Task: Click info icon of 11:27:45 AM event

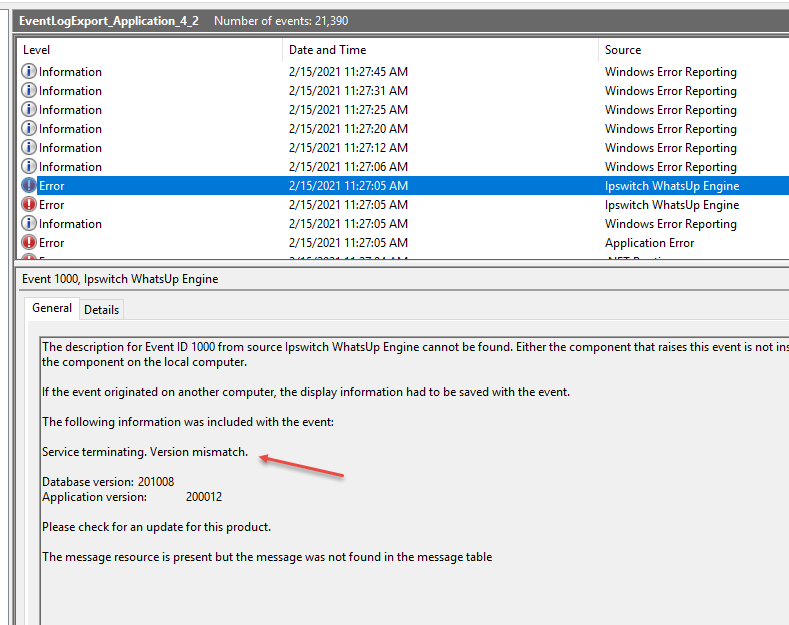Action: (x=29, y=71)
